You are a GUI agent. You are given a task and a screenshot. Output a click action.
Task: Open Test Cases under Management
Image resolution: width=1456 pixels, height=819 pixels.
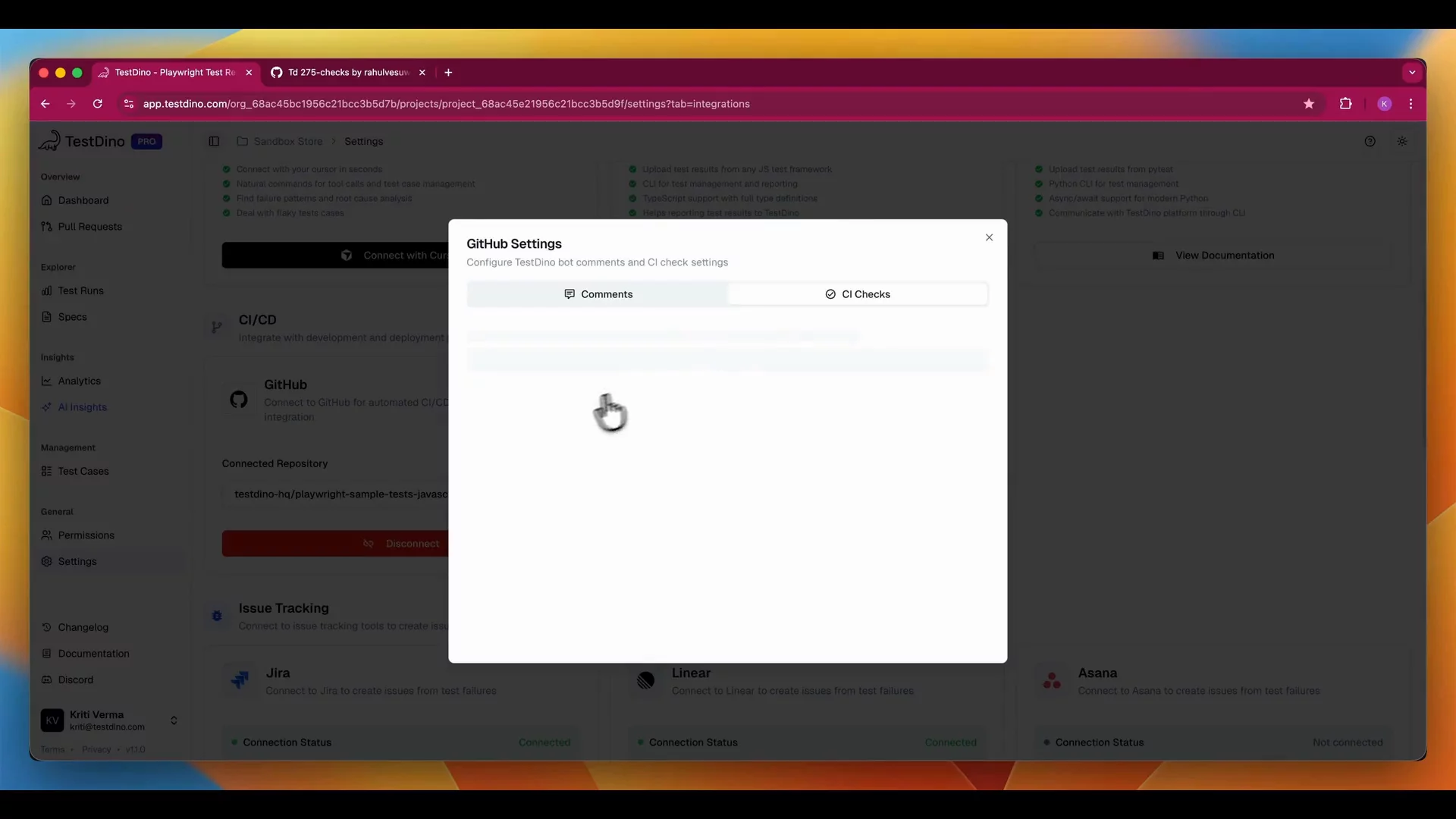click(x=83, y=471)
